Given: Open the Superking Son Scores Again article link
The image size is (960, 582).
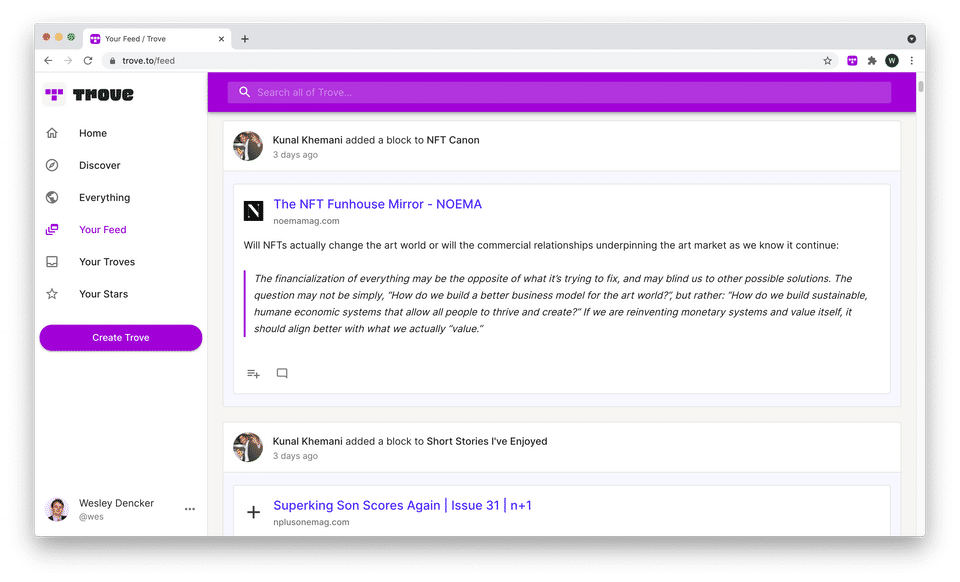Looking at the screenshot, I should click(x=402, y=506).
